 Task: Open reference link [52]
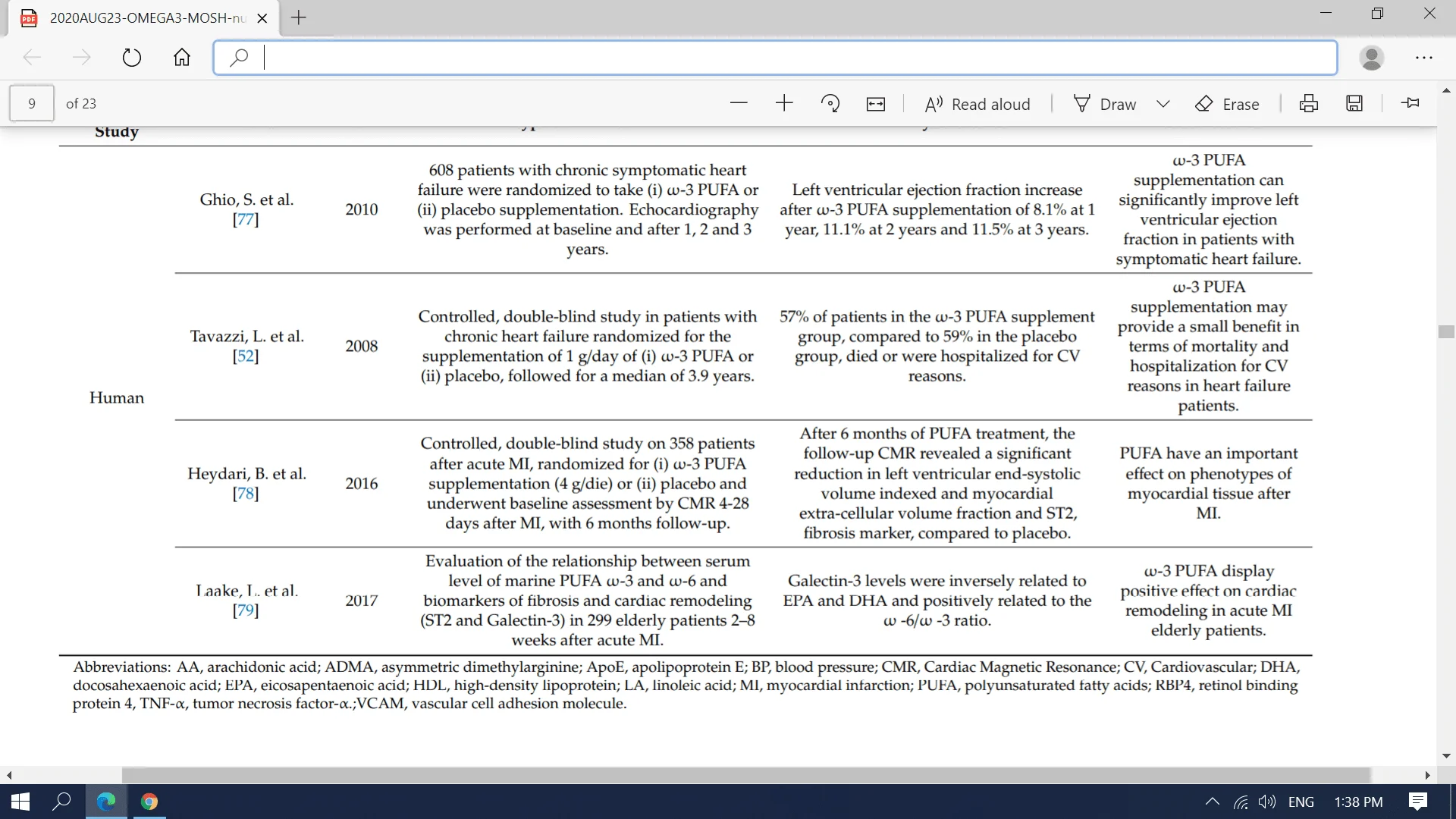pos(246,356)
